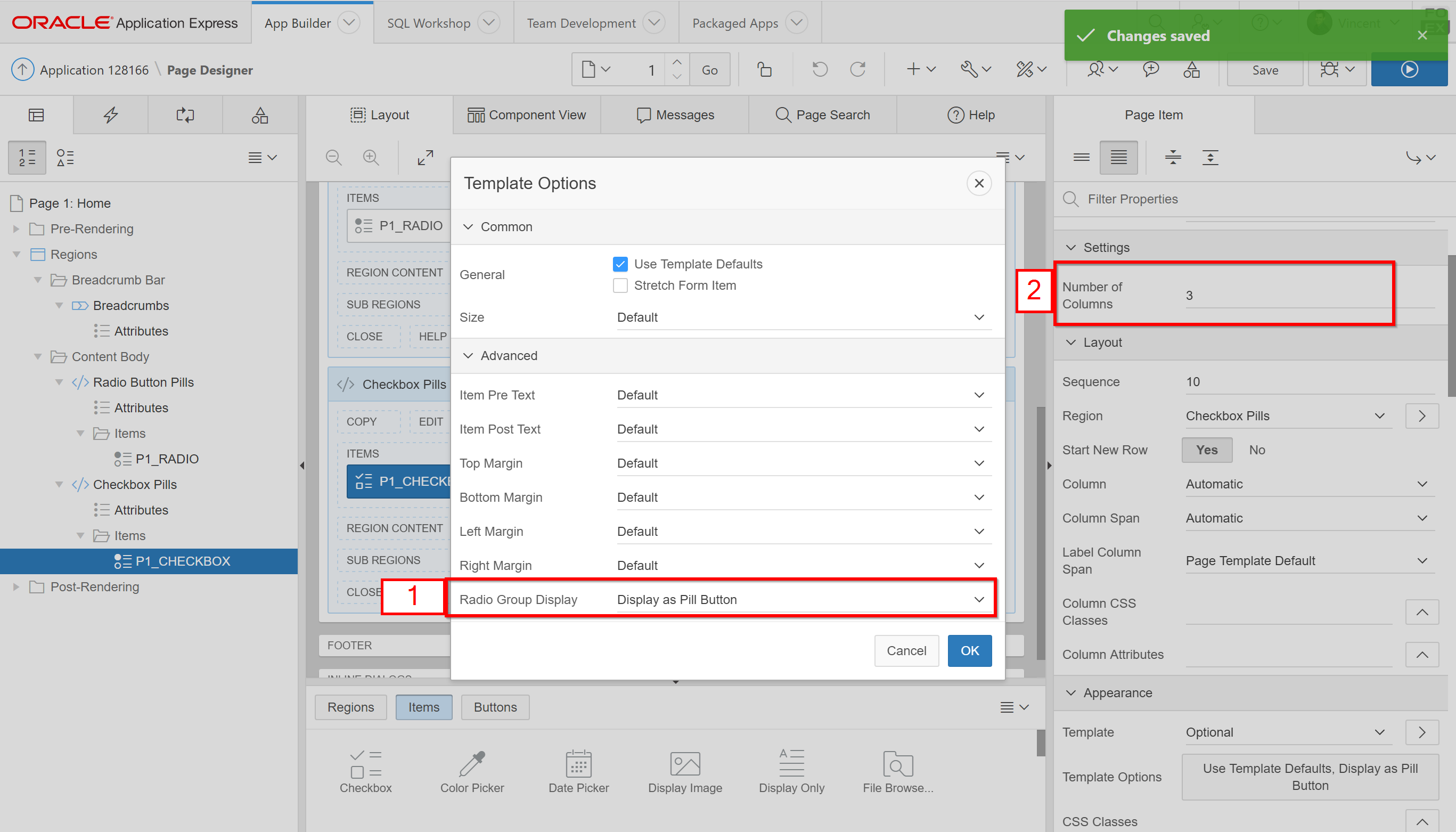The image size is (1456, 832).
Task: Click the Zoom In magnifier icon
Action: (x=371, y=157)
